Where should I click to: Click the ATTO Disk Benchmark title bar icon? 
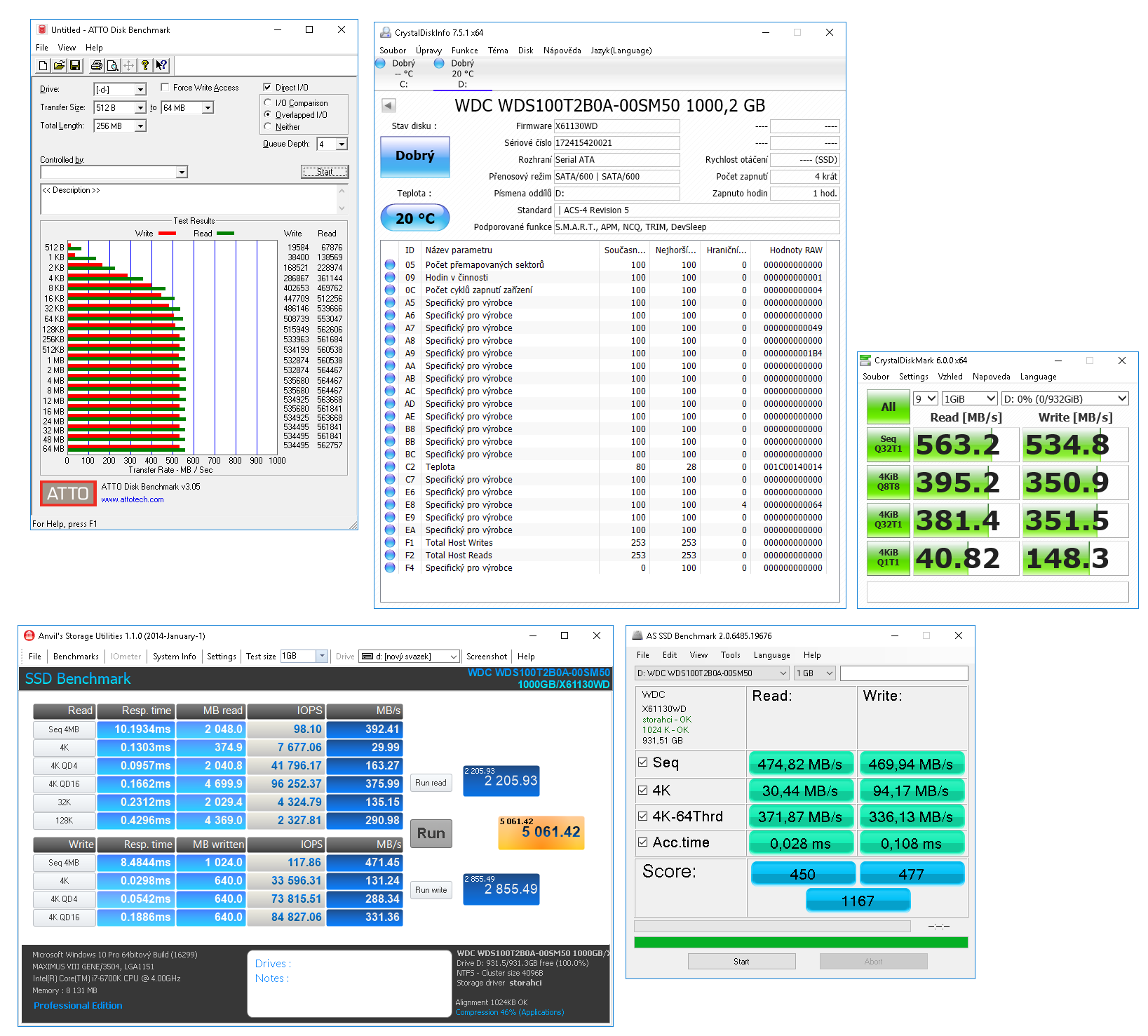pyautogui.click(x=42, y=29)
